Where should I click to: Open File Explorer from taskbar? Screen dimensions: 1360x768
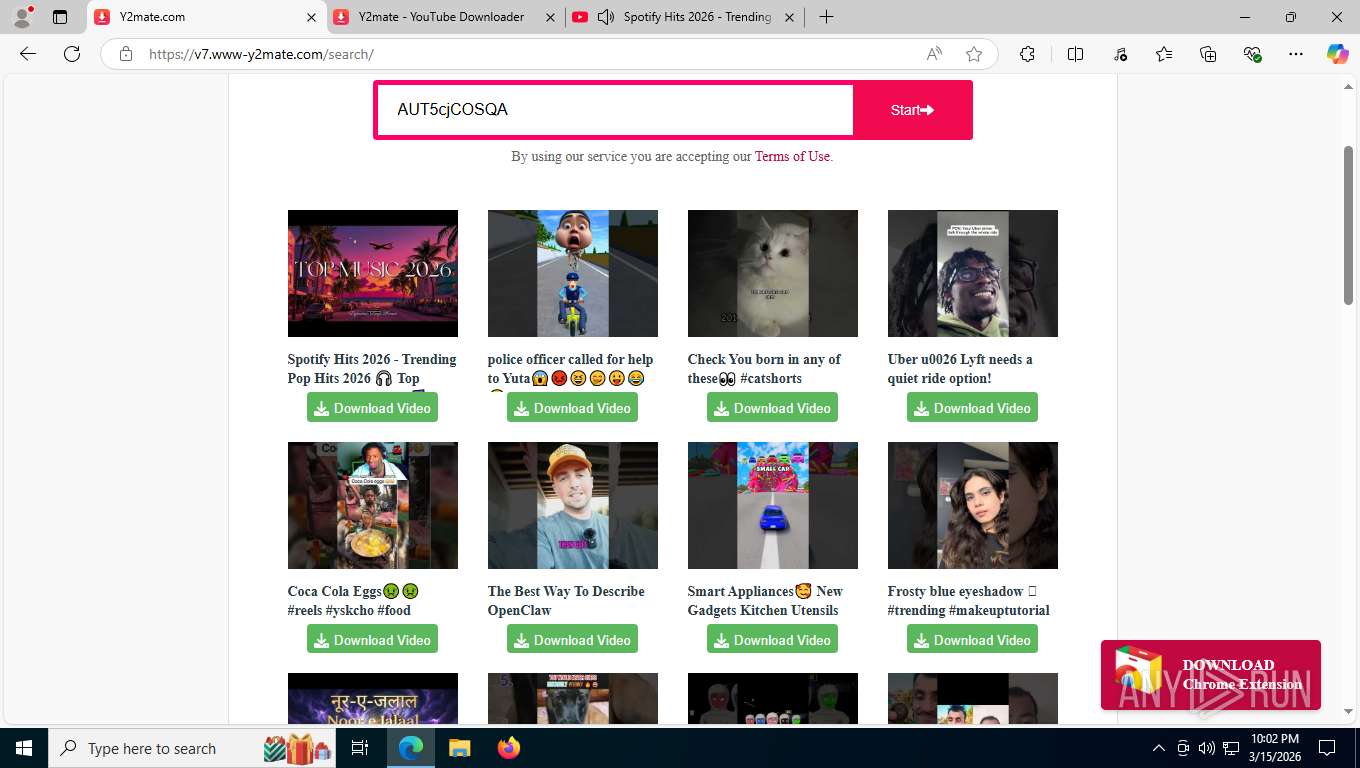coord(459,748)
